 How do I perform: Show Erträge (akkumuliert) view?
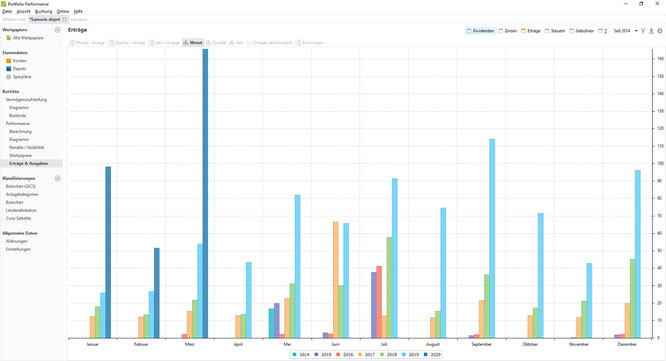270,43
